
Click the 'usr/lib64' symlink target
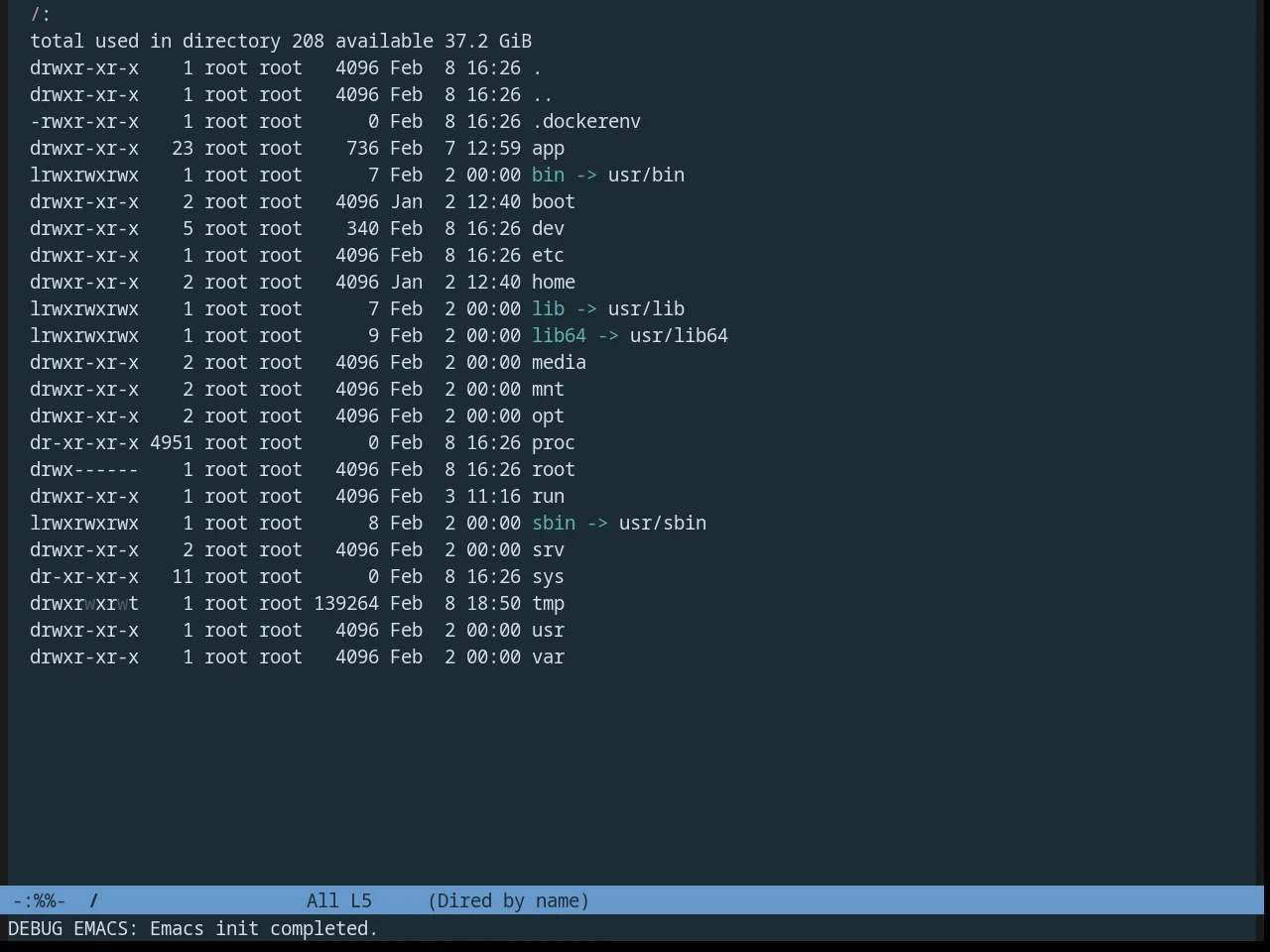coord(679,336)
